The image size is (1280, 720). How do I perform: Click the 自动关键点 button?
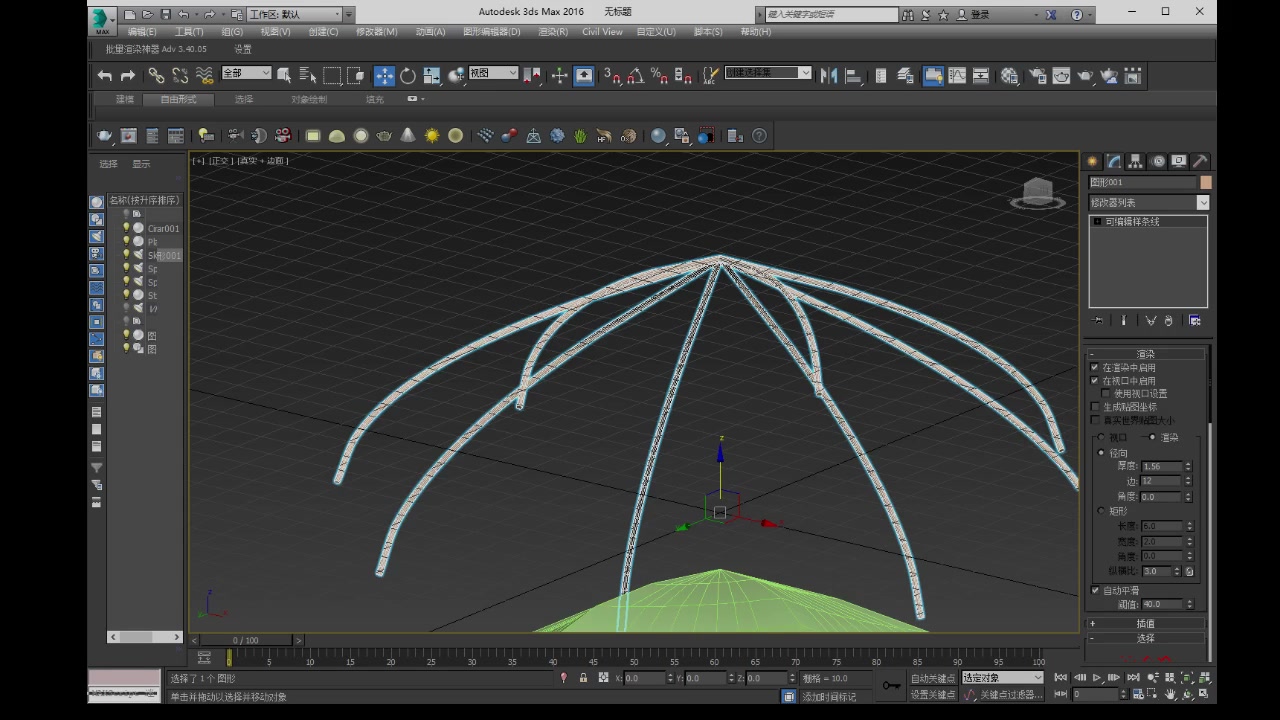[932, 678]
